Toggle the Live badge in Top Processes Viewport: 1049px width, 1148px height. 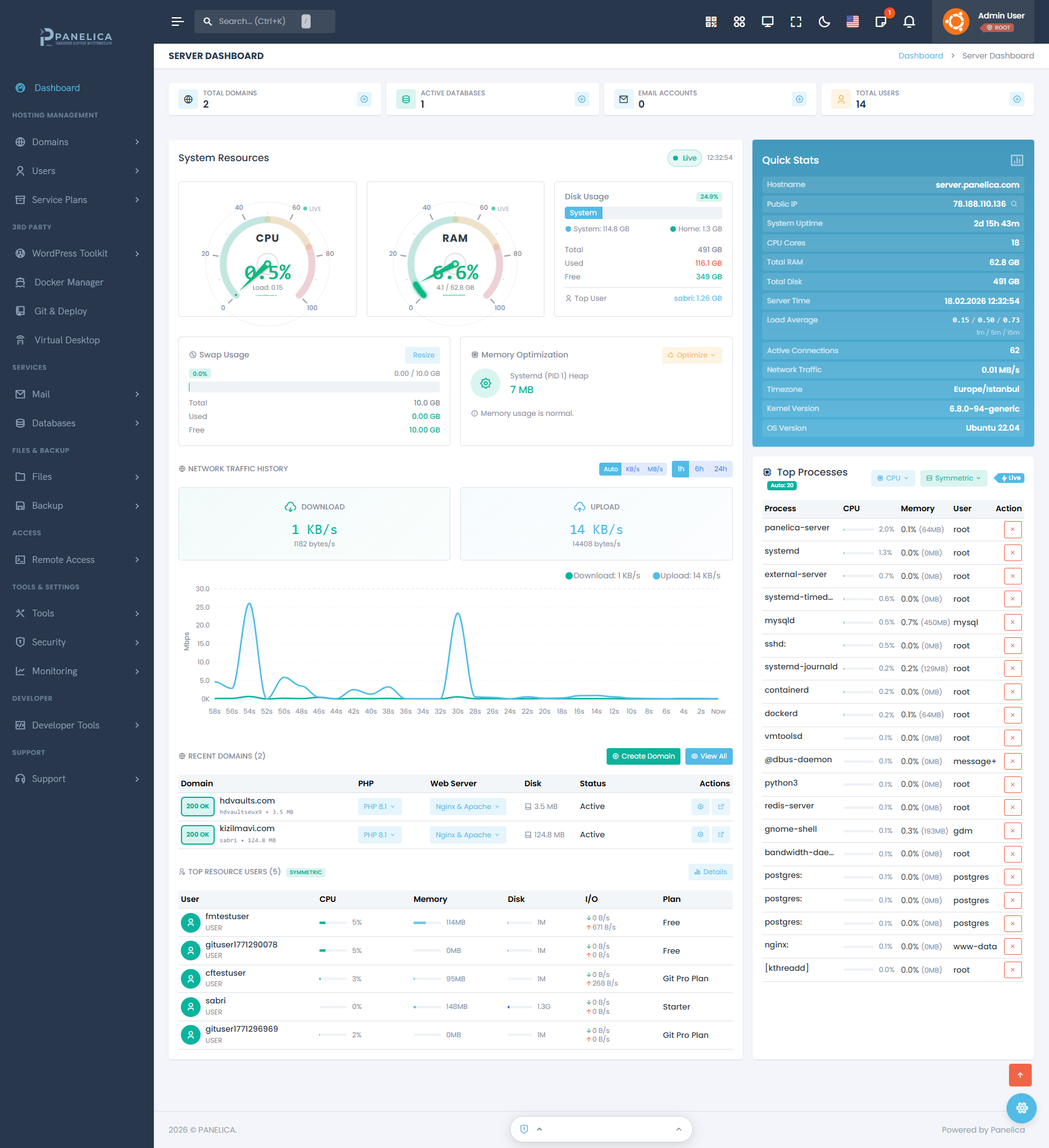(1010, 478)
